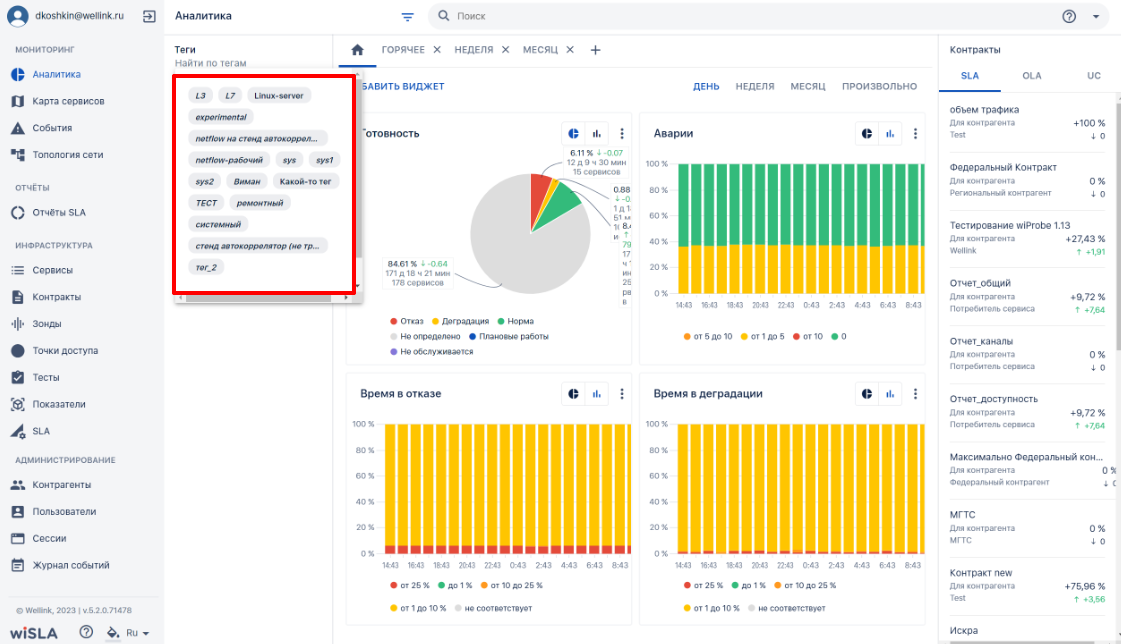Open the theme paint bucket icon in footer

(113, 633)
